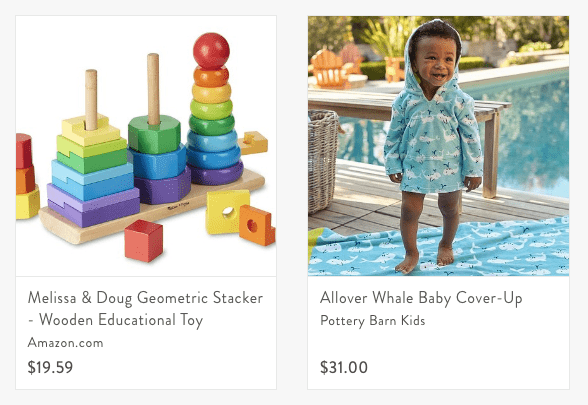Click the orange Adirondack chair in the background
This screenshot has width=588, height=405.
pos(329,68)
